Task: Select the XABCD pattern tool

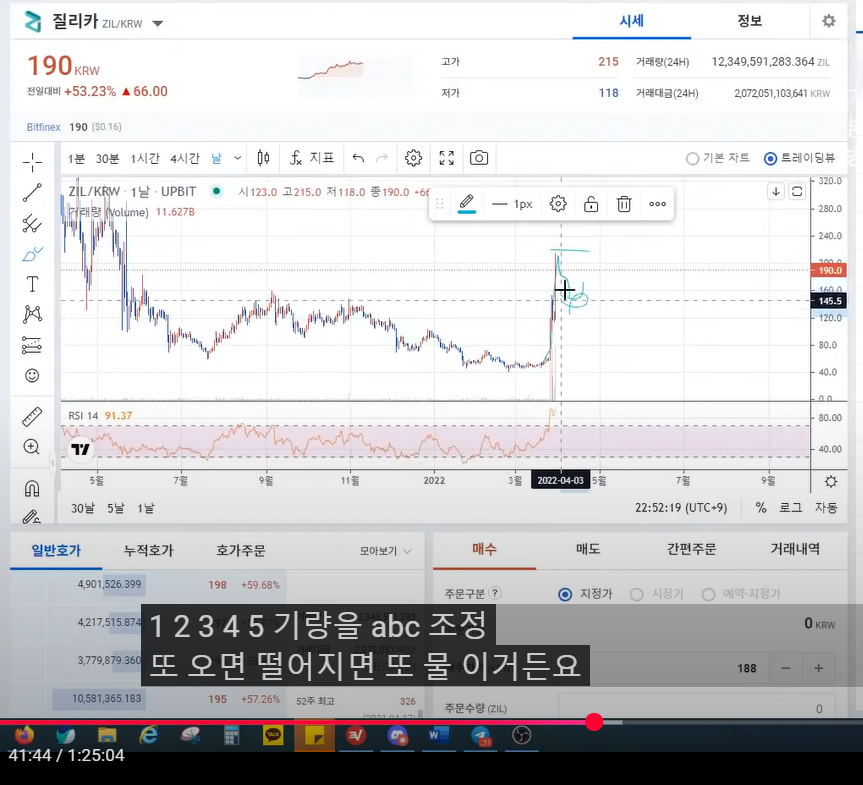Action: (x=32, y=314)
